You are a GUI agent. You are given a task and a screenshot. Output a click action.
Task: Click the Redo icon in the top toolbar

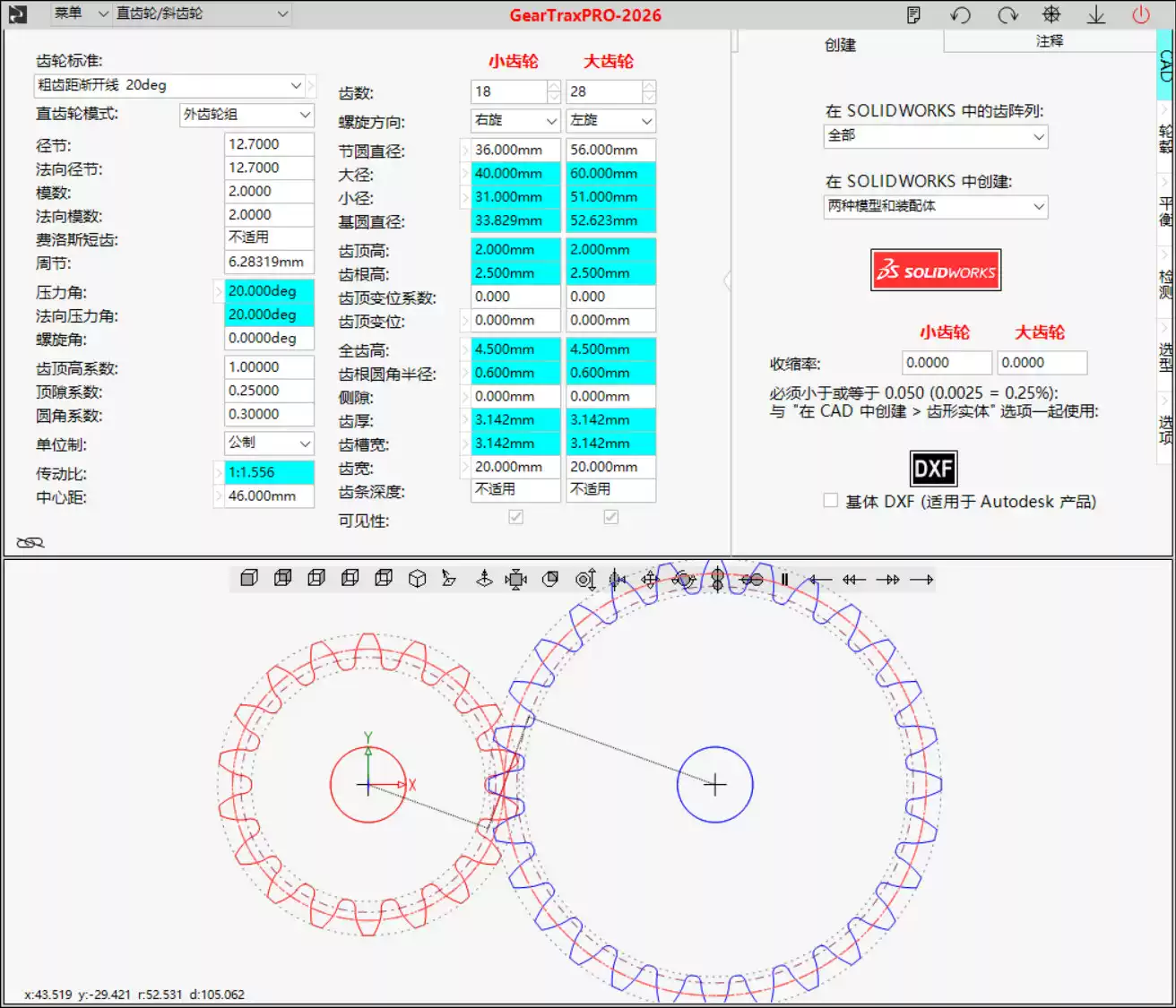click(x=1007, y=14)
